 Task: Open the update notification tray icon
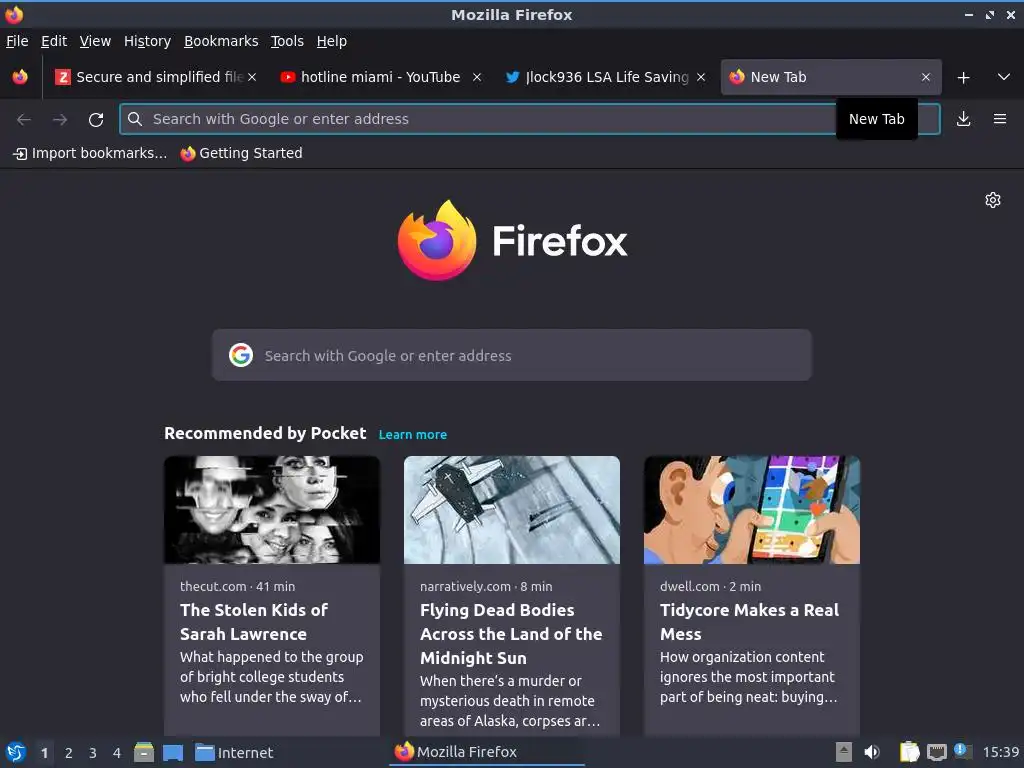963,751
